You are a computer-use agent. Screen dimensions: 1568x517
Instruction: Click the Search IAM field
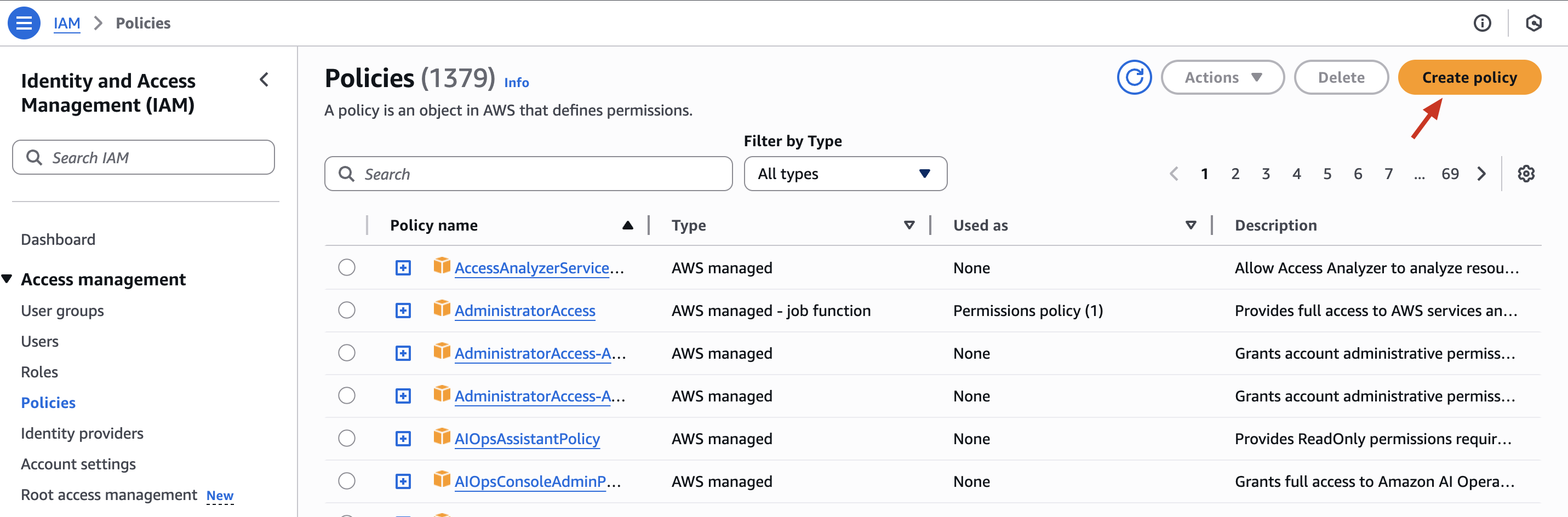click(143, 158)
